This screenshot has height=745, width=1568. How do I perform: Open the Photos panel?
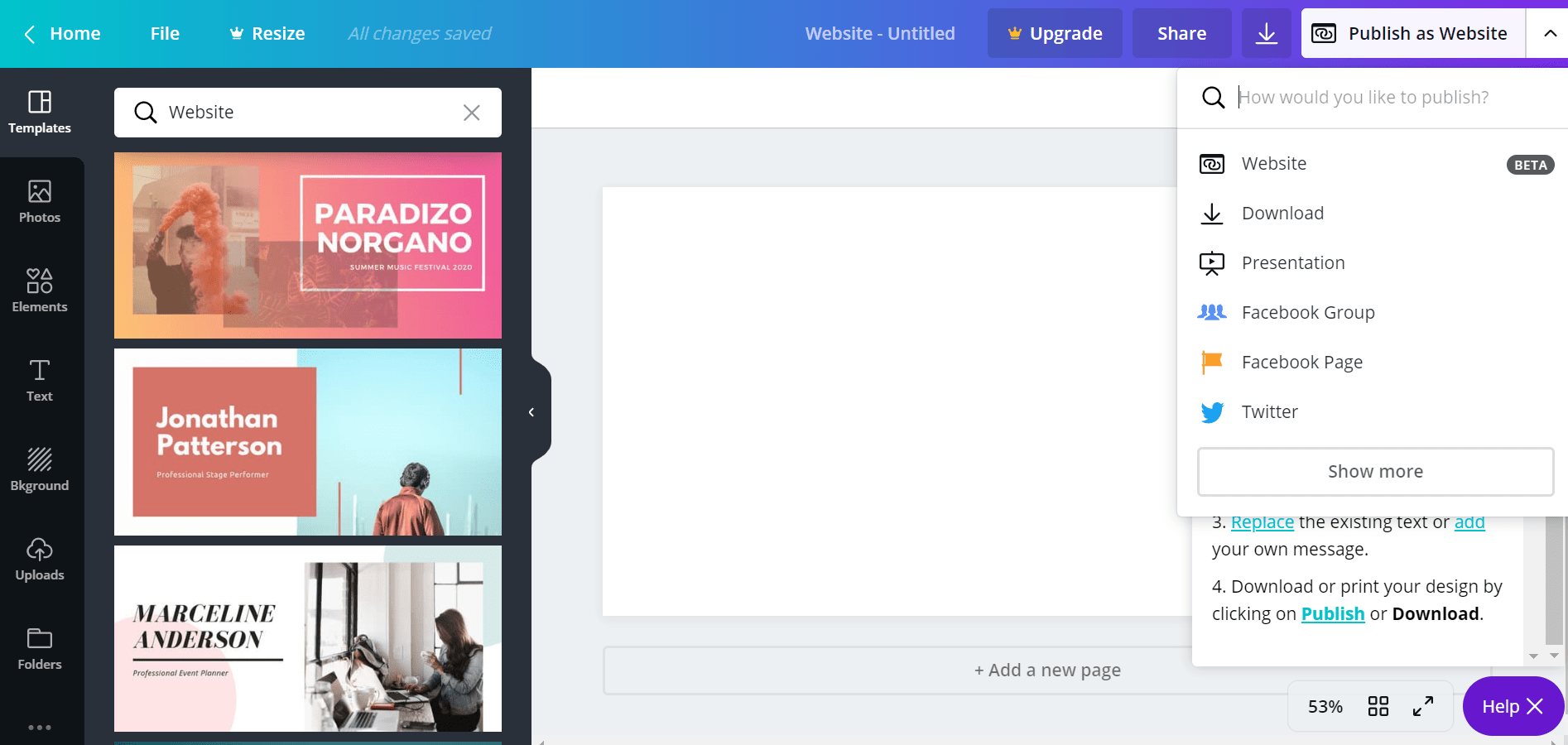pyautogui.click(x=39, y=201)
